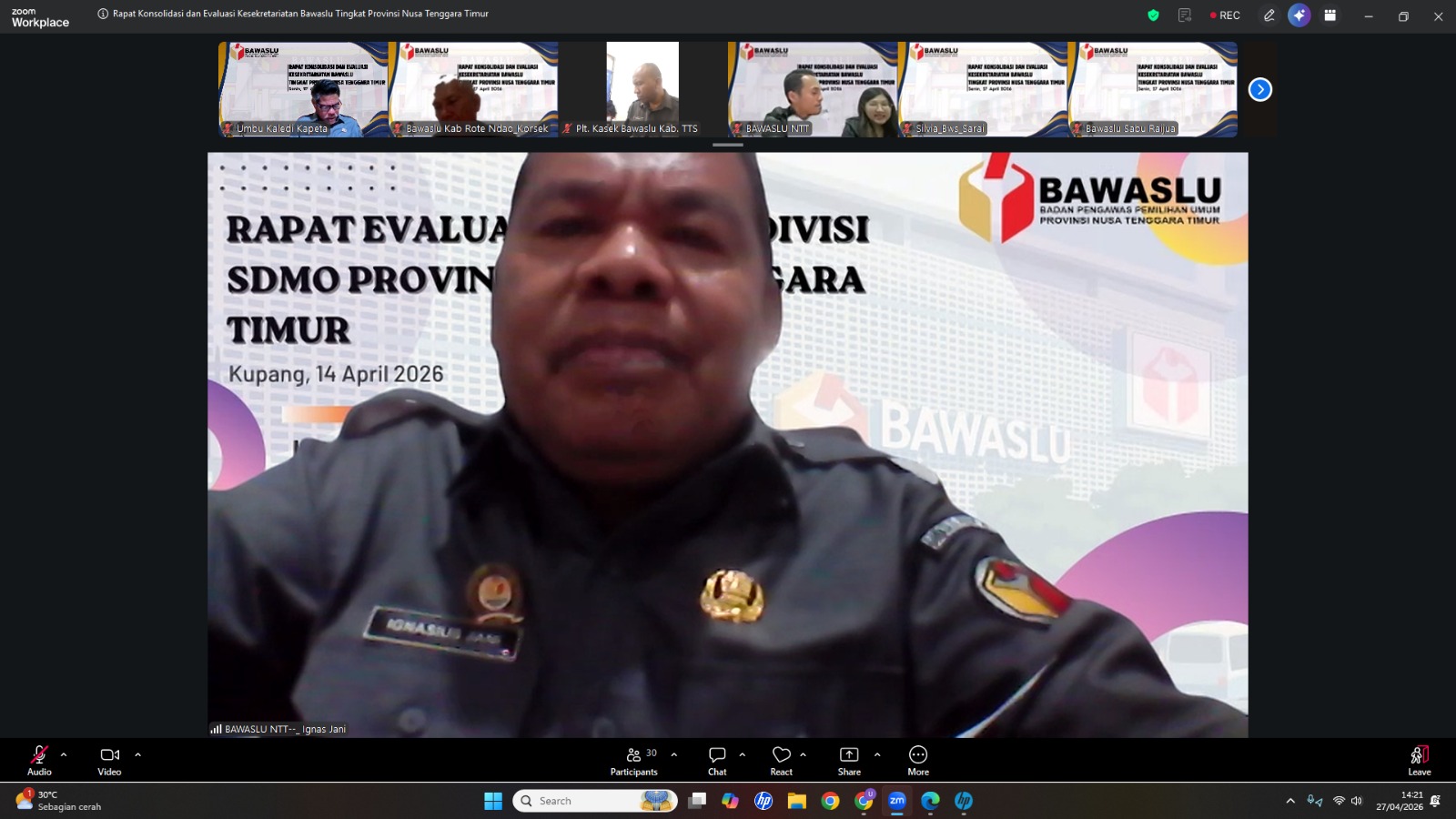1456x819 pixels.
Task: Open the live transcript icon
Action: (1185, 15)
